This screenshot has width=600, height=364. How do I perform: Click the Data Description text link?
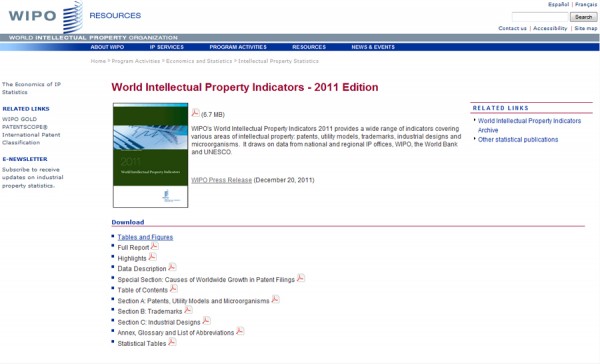pos(142,269)
